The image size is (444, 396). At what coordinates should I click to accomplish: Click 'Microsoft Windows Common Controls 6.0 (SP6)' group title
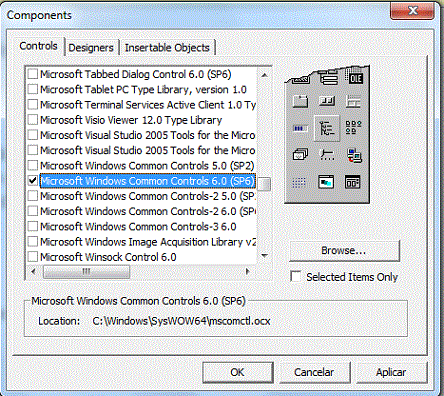(x=138, y=301)
